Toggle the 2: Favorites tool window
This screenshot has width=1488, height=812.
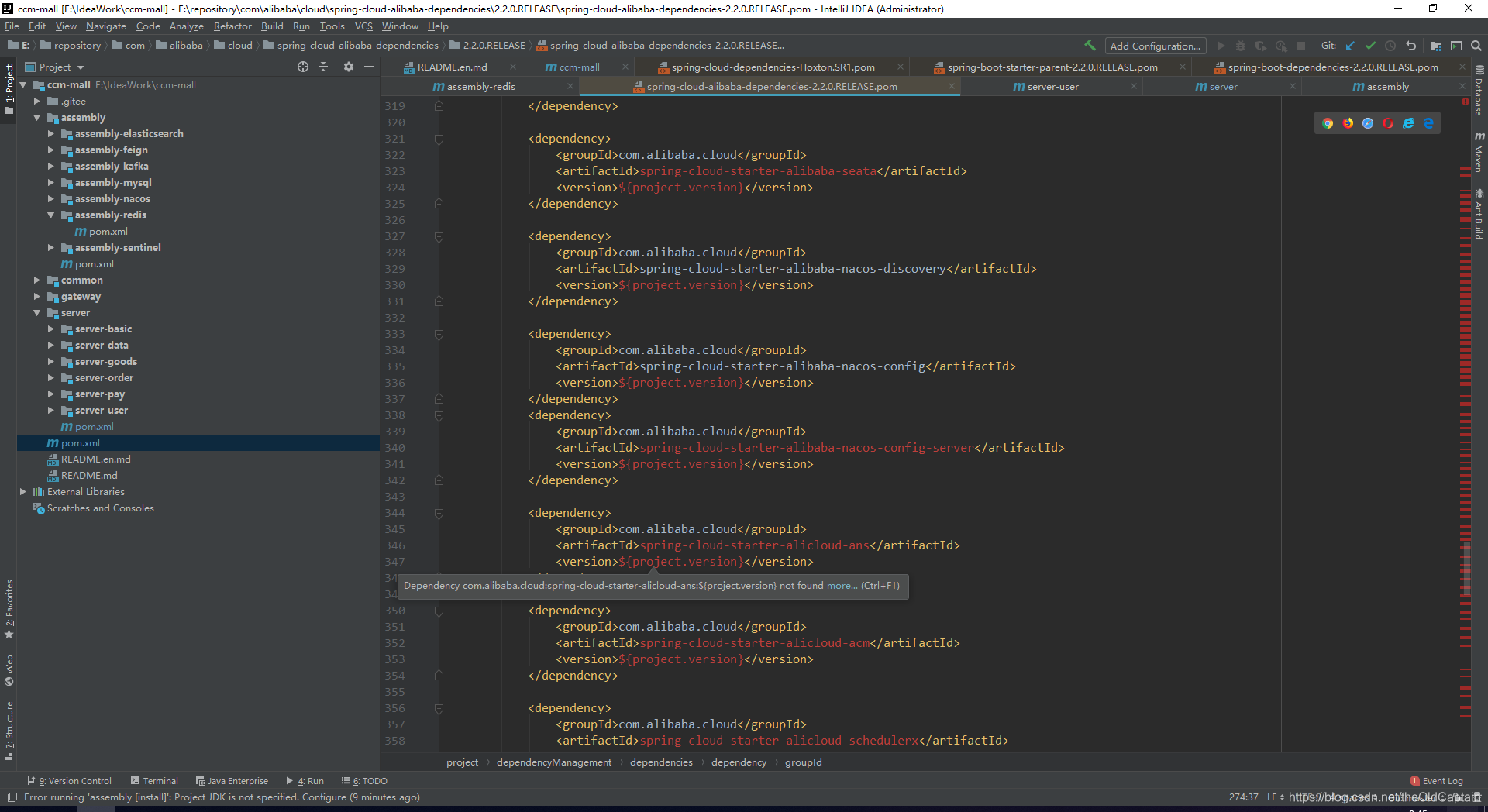click(9, 609)
